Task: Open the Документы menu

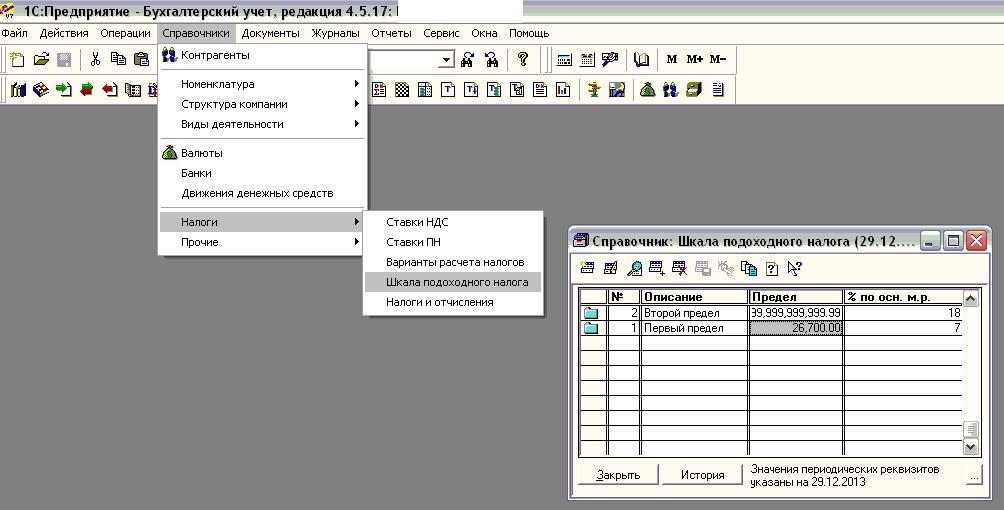Action: [270, 33]
